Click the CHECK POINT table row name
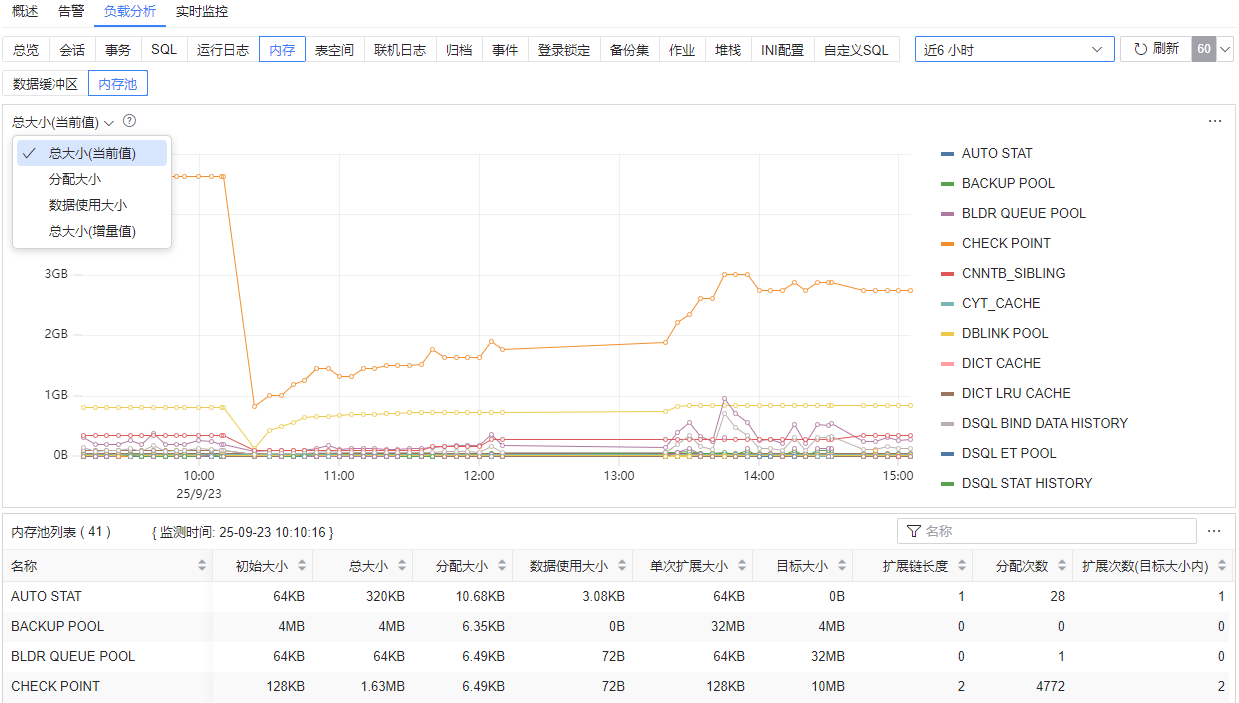1239x703 pixels. pos(55,686)
